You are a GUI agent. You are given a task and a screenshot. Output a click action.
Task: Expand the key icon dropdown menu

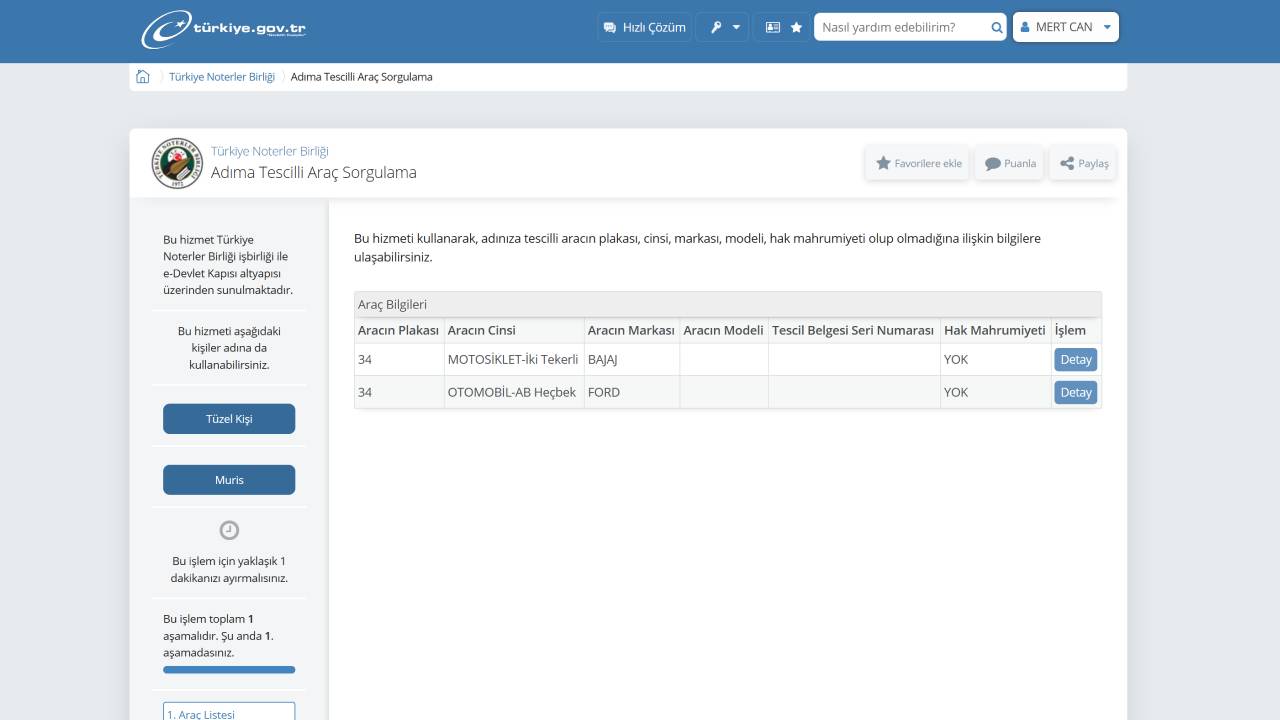point(724,27)
